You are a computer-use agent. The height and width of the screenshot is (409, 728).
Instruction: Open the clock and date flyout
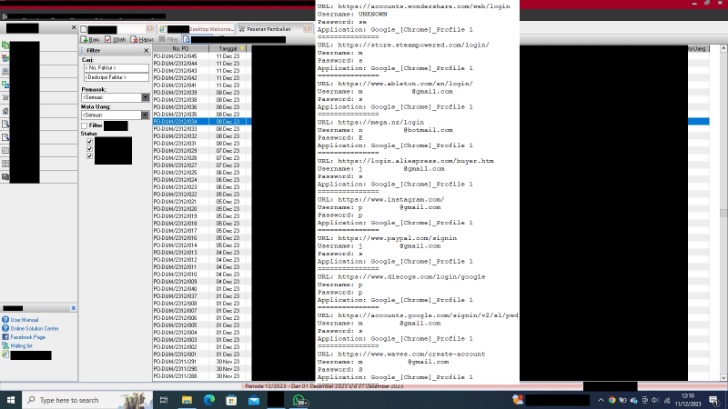[x=688, y=400]
